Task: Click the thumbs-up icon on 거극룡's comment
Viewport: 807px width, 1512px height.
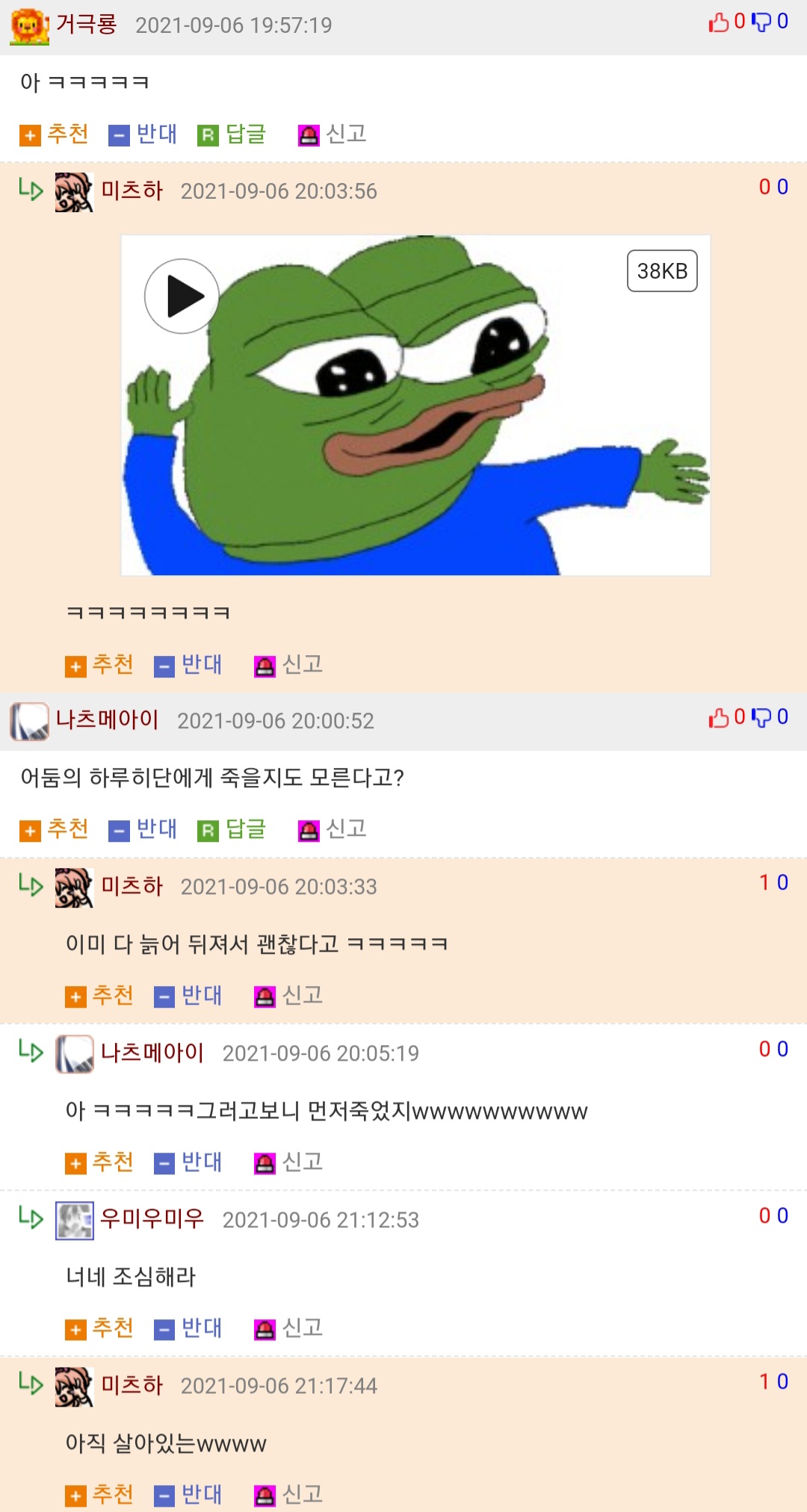Action: (x=719, y=22)
